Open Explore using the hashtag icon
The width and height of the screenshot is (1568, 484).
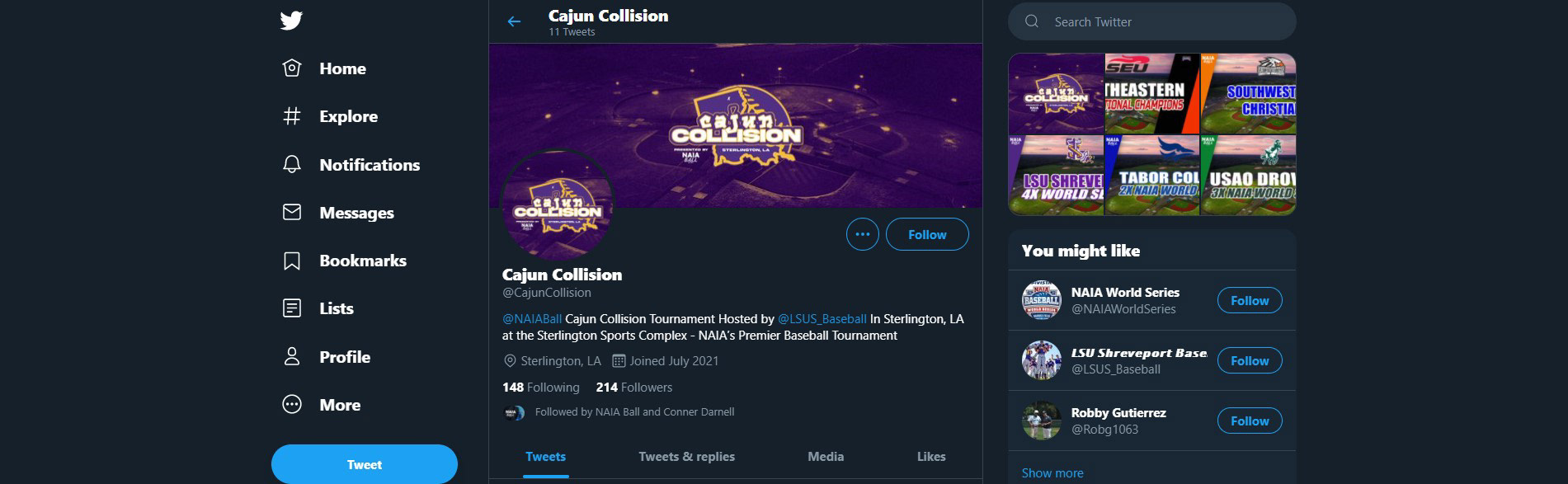pyautogui.click(x=292, y=116)
